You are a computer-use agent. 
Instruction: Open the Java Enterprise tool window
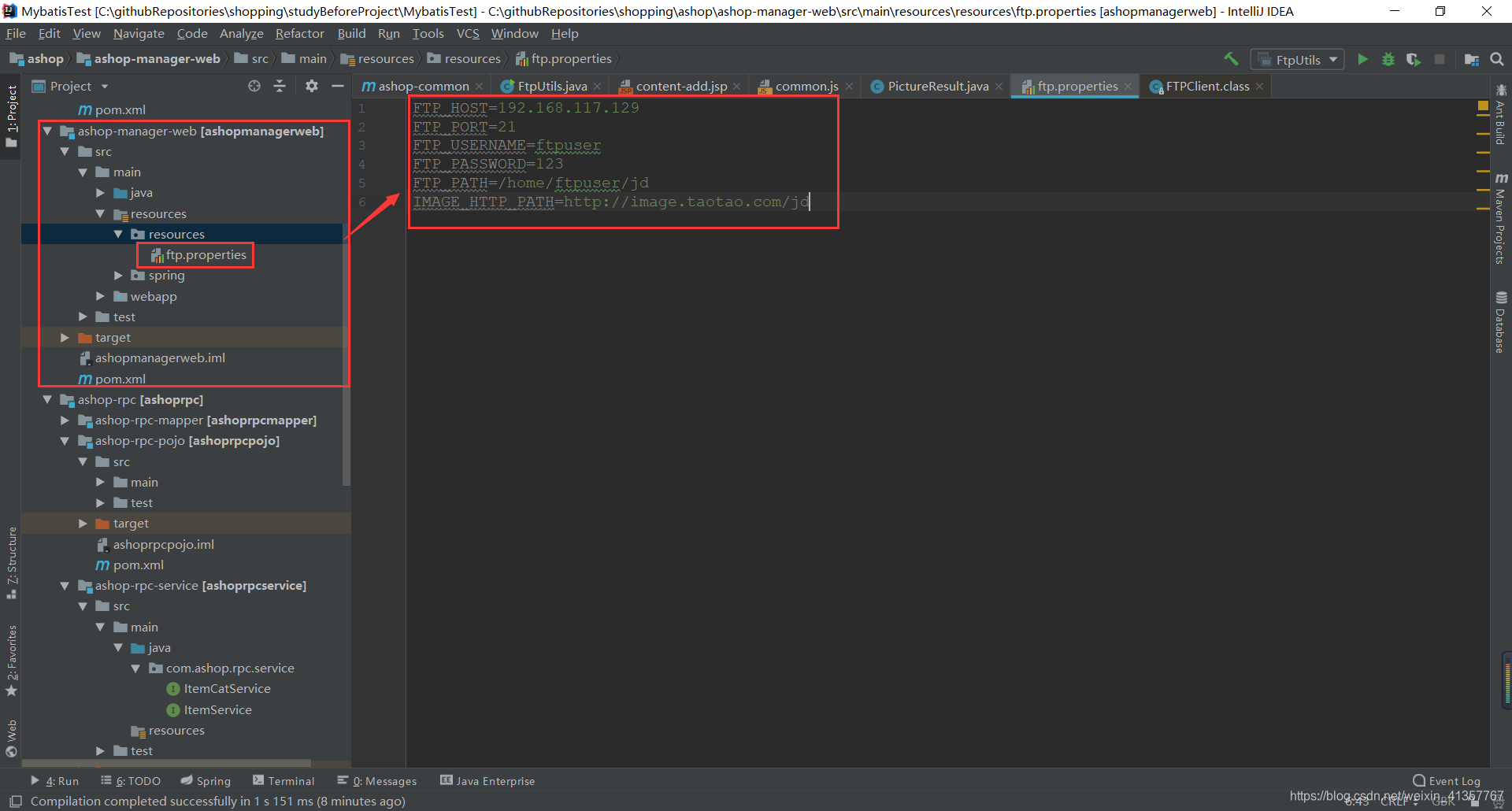click(487, 780)
